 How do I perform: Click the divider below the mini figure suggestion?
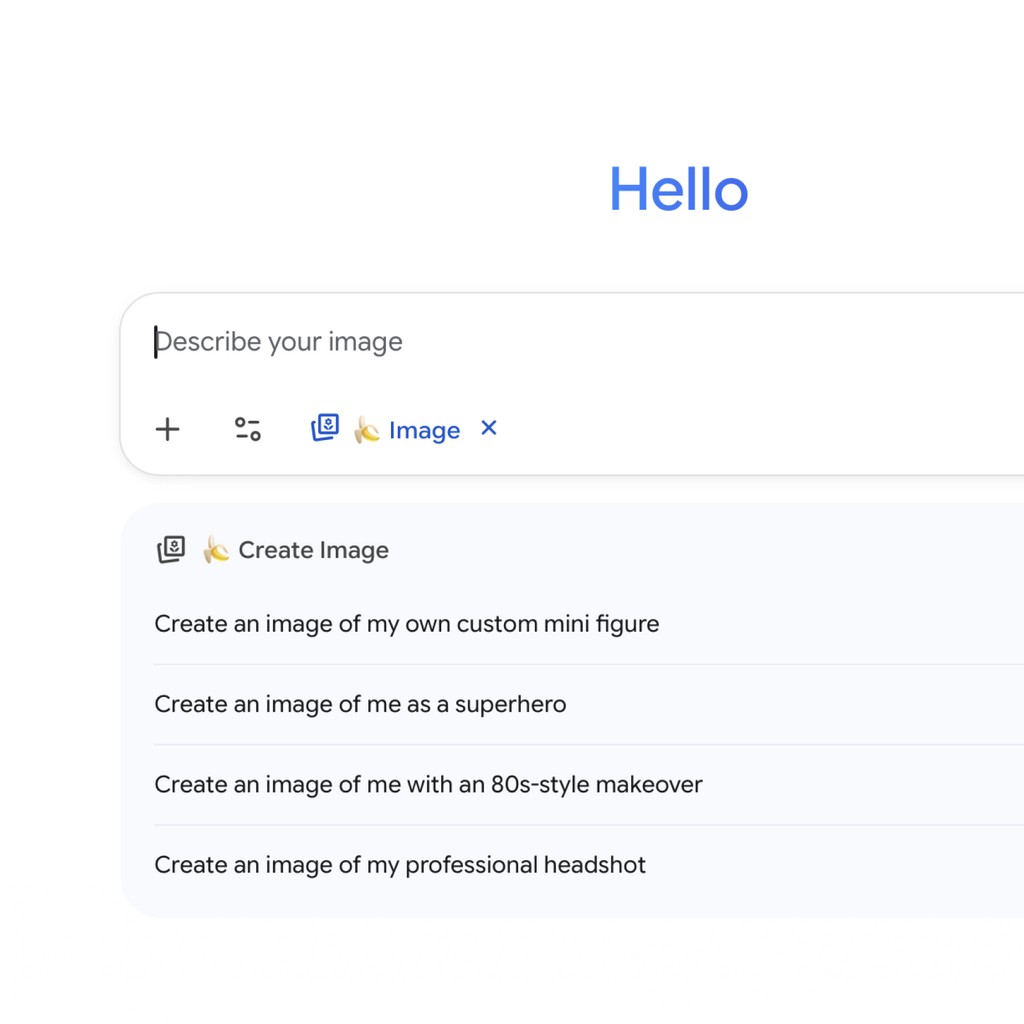(x=580, y=664)
